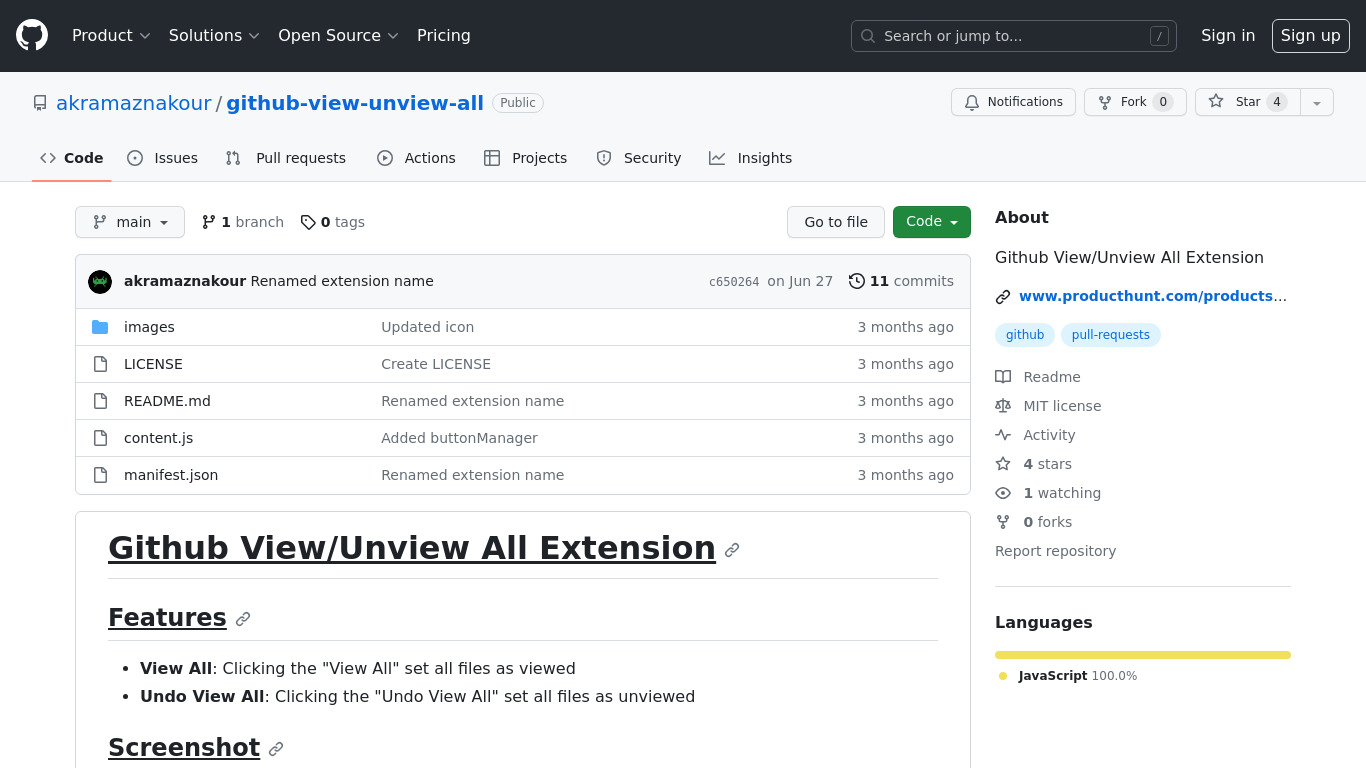Open the Readme sidebar link

[1038, 377]
